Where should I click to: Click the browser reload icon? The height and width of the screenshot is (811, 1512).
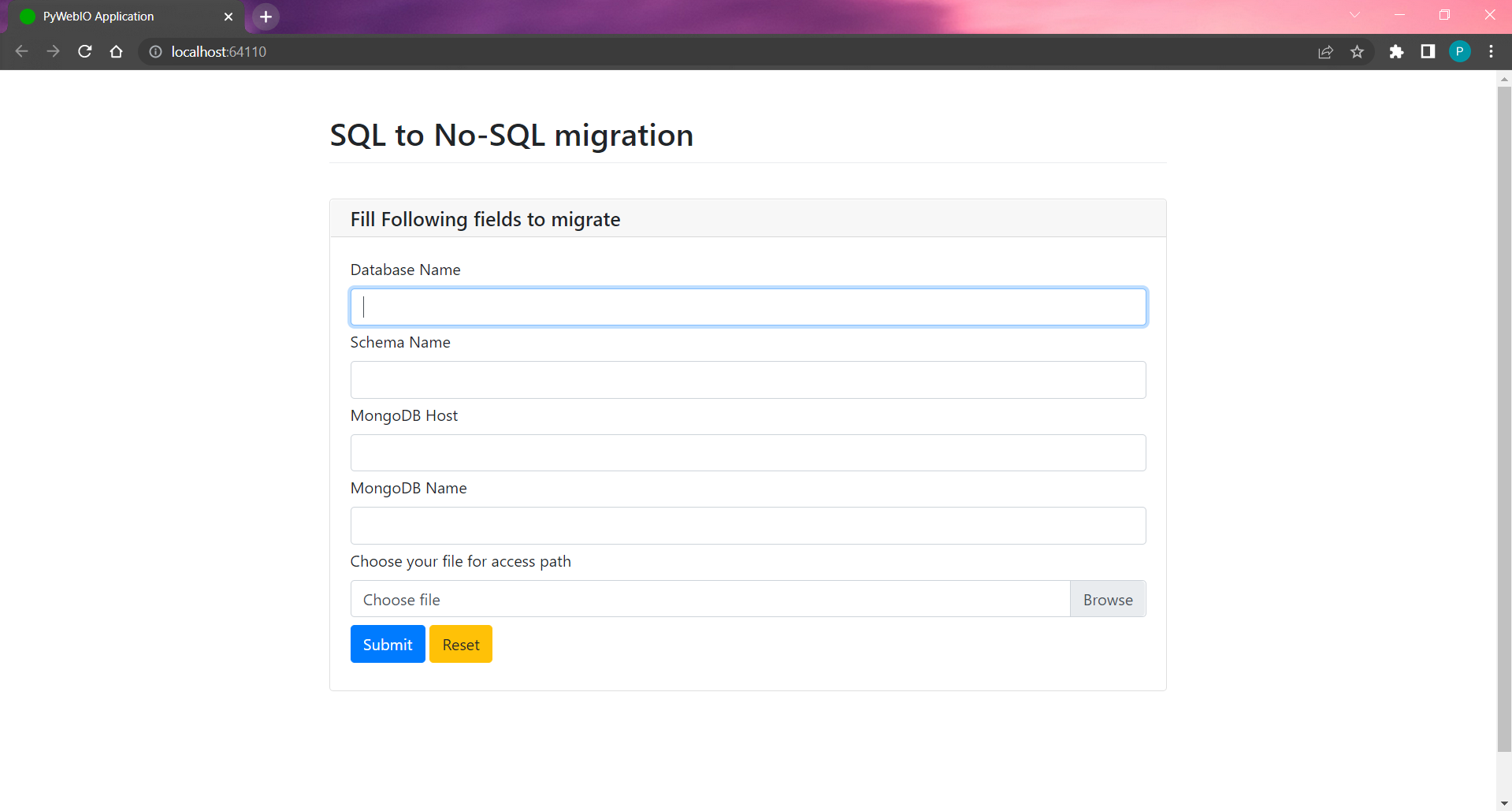pos(84,51)
